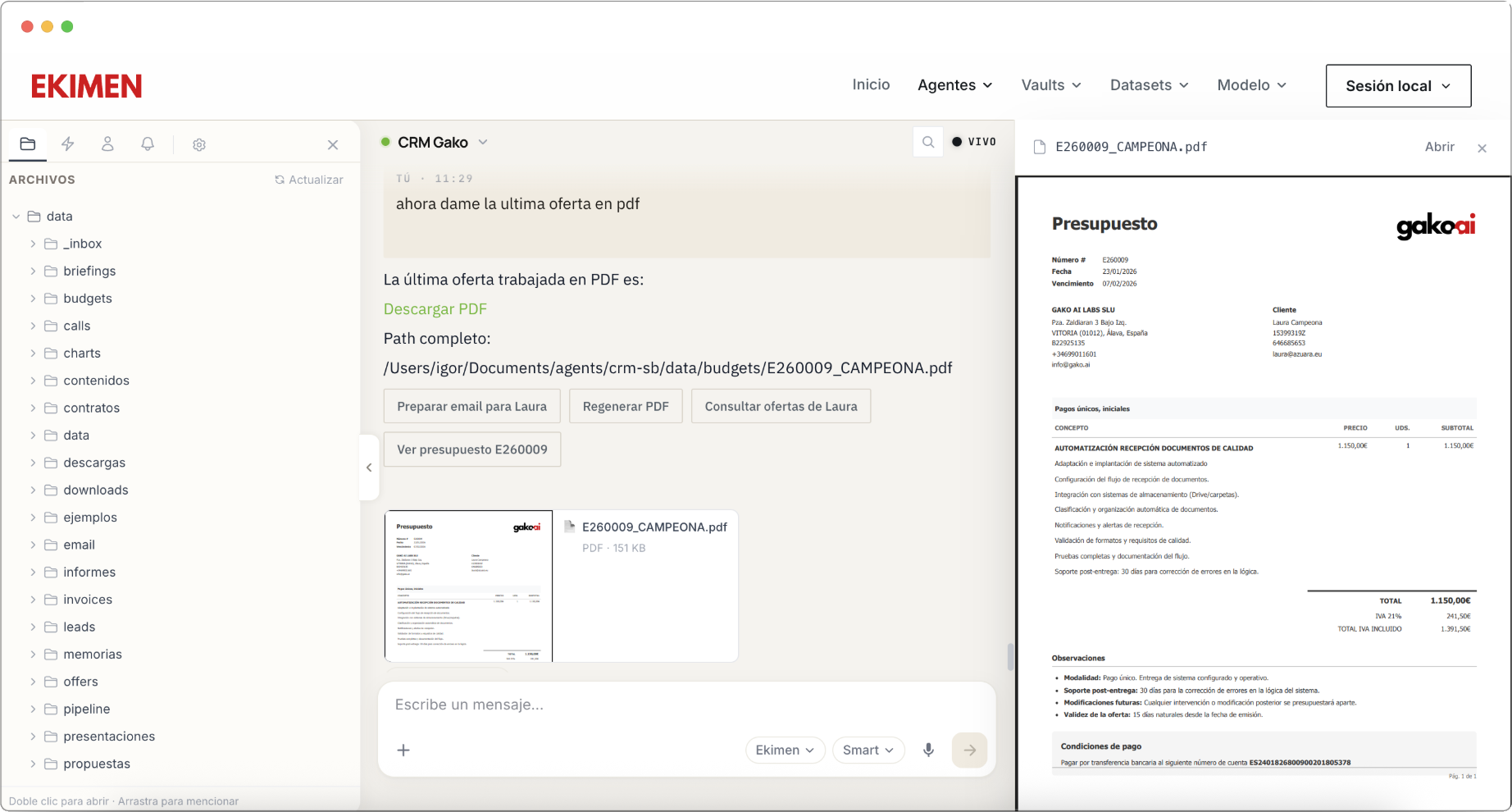Open the settings gear tab
This screenshot has height=812, width=1512.
(x=199, y=145)
